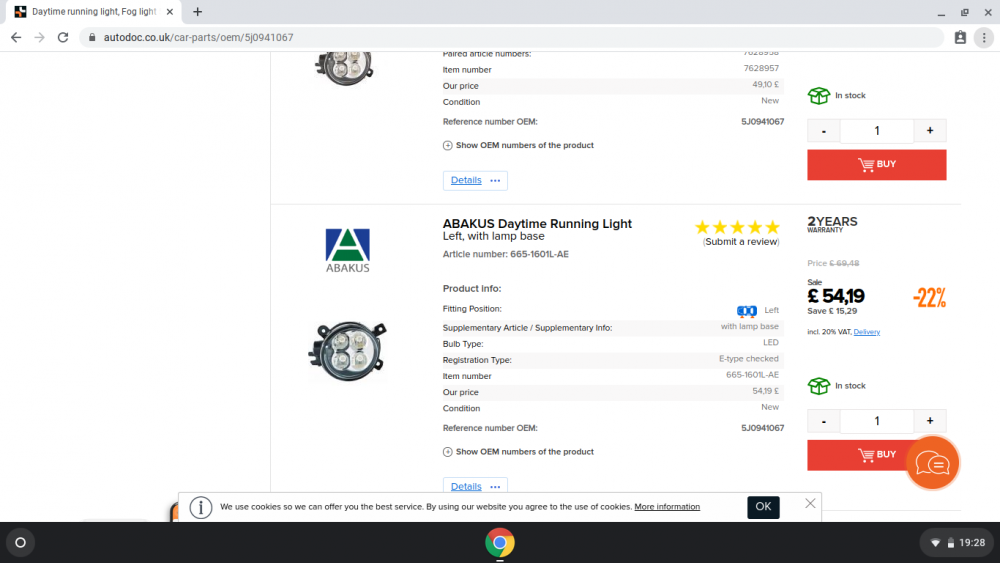Viewport: 1000px width, 563px height.
Task: Open Details link of the upper product
Action: (466, 180)
